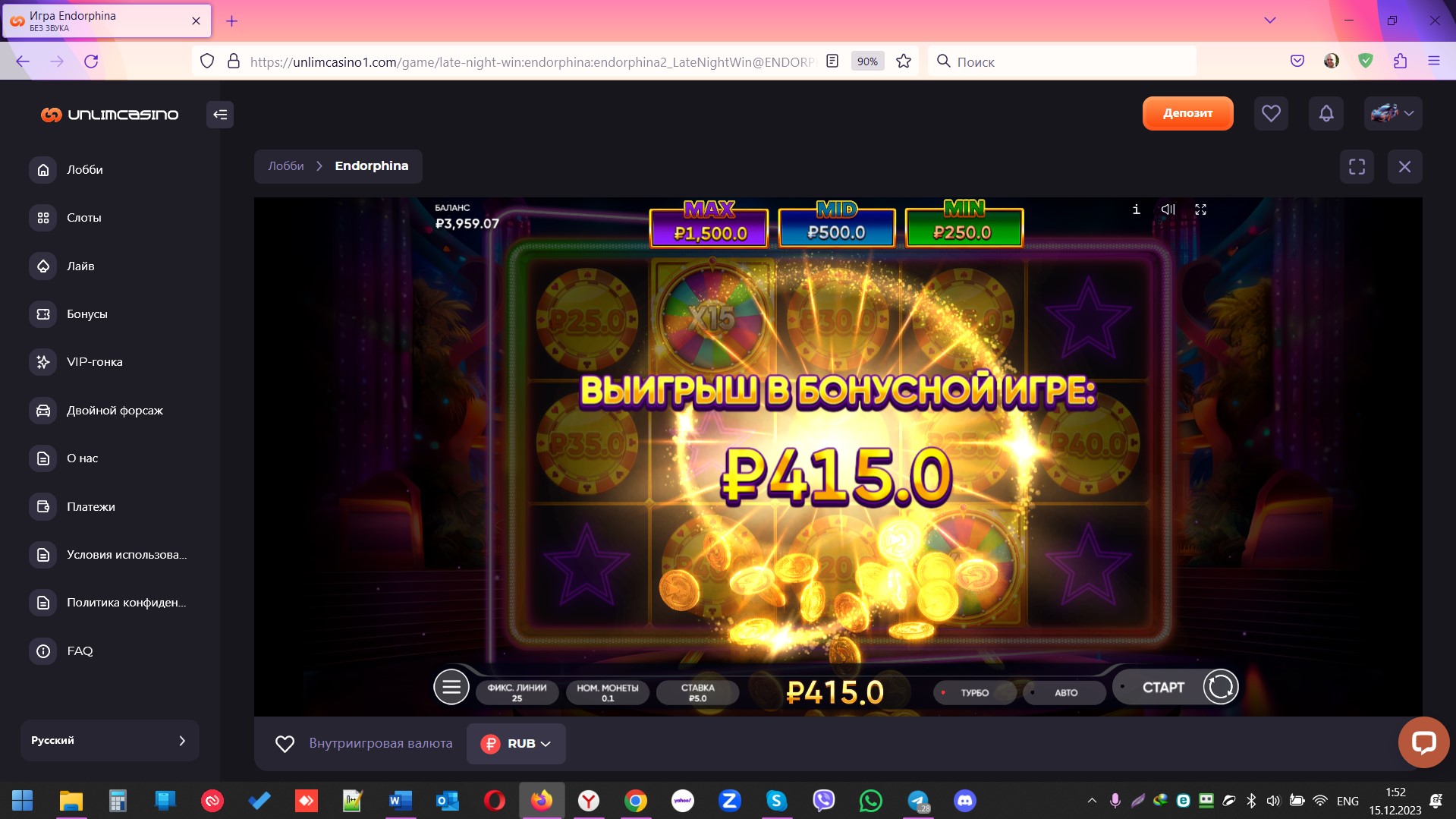Open Telegram from the taskbar
Viewport: 1456px width, 819px height.
click(x=918, y=801)
